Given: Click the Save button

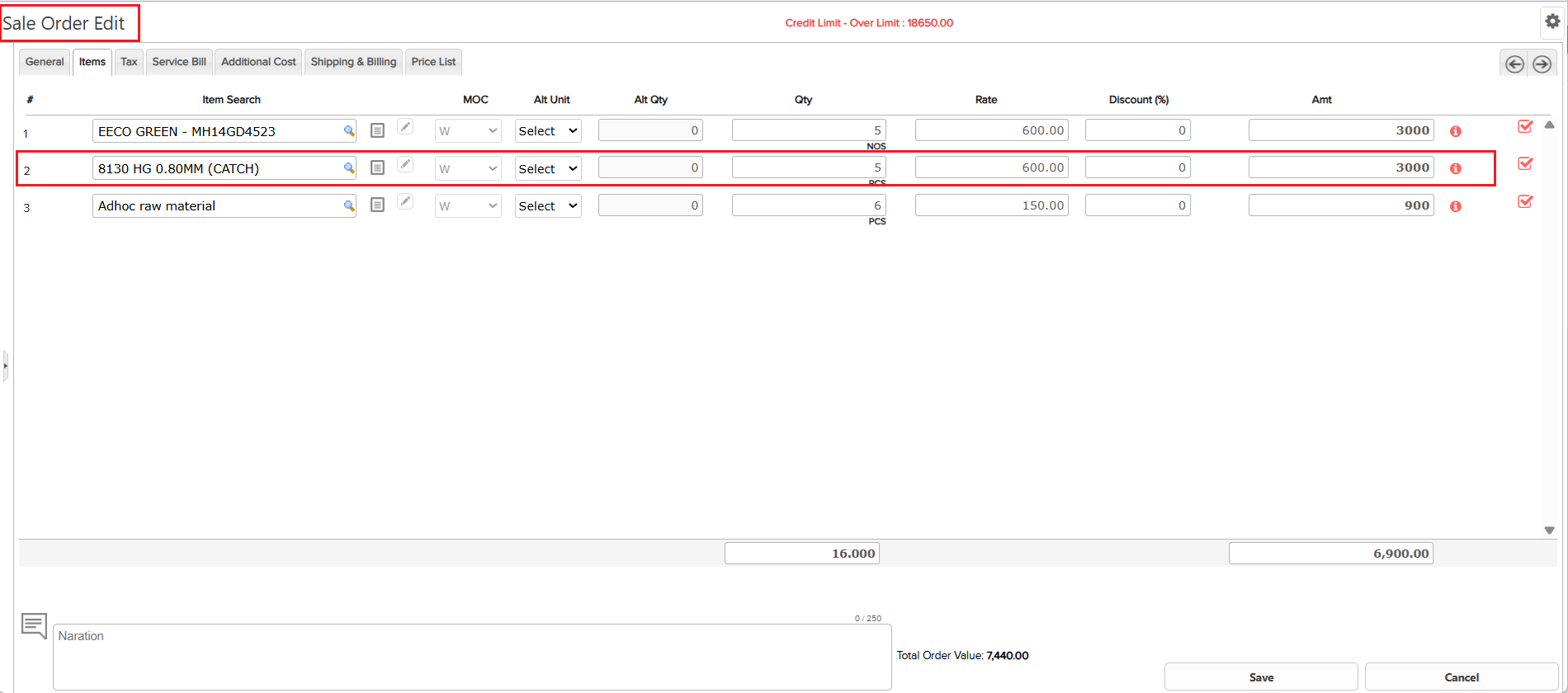Looking at the screenshot, I should coord(1260,677).
